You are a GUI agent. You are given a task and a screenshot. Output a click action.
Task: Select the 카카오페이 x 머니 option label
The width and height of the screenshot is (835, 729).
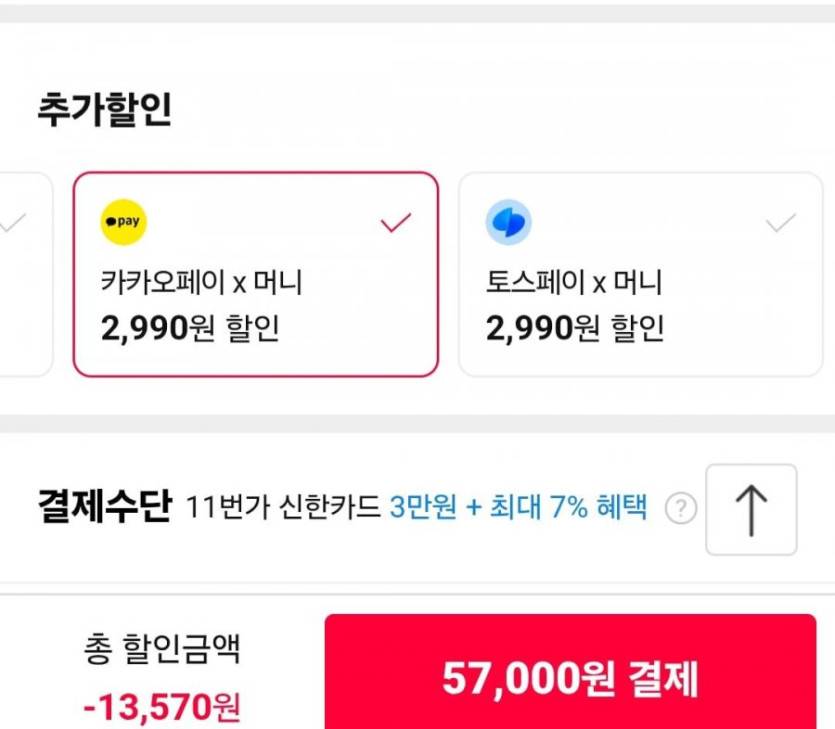pos(201,283)
